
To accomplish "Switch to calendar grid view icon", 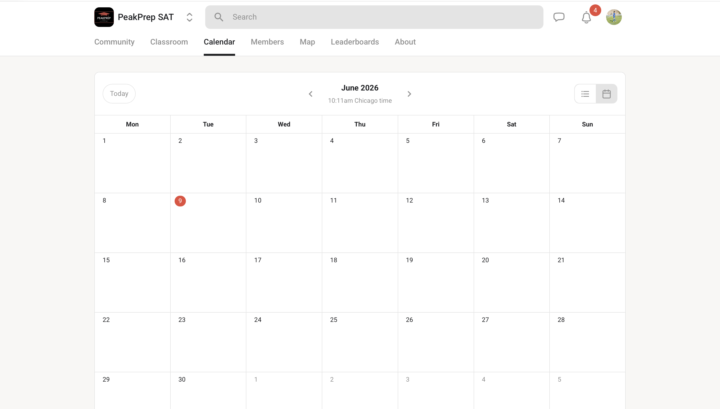I will point(607,94).
